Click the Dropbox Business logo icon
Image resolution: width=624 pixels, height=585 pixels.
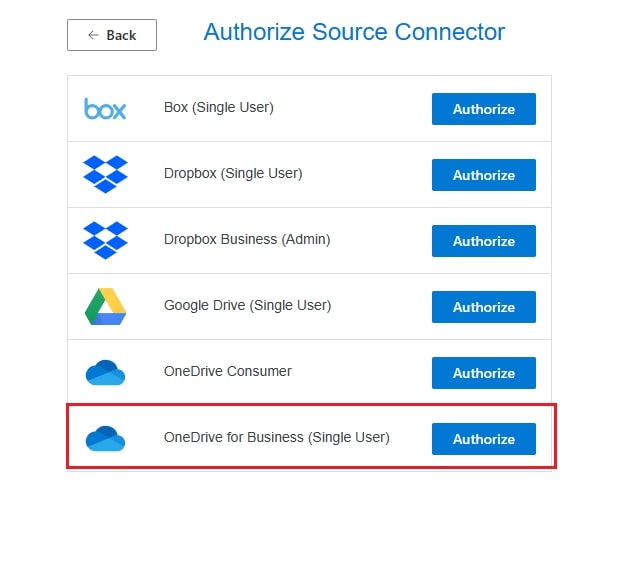(x=105, y=240)
